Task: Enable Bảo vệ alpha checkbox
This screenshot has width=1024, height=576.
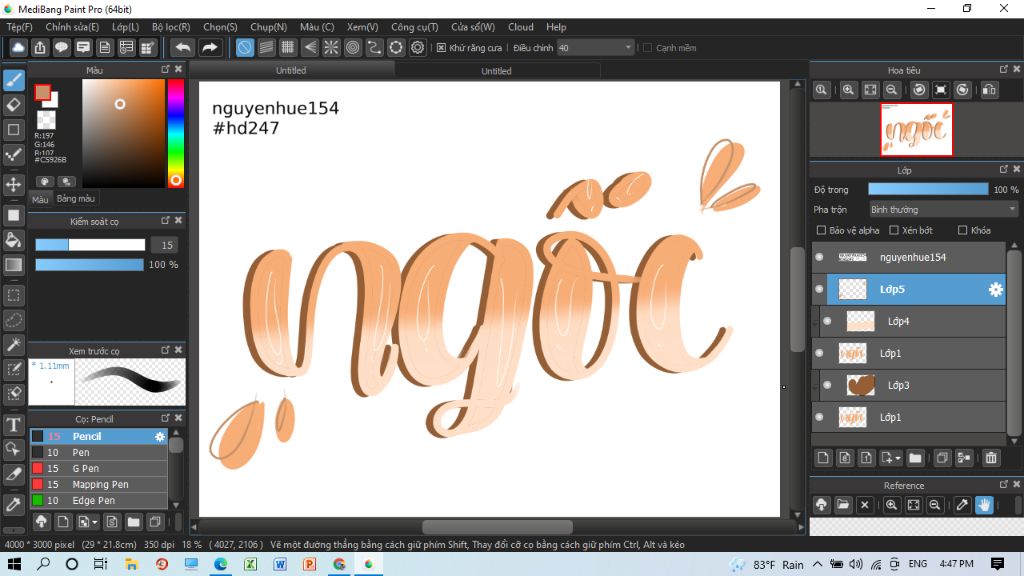Action: (x=822, y=230)
